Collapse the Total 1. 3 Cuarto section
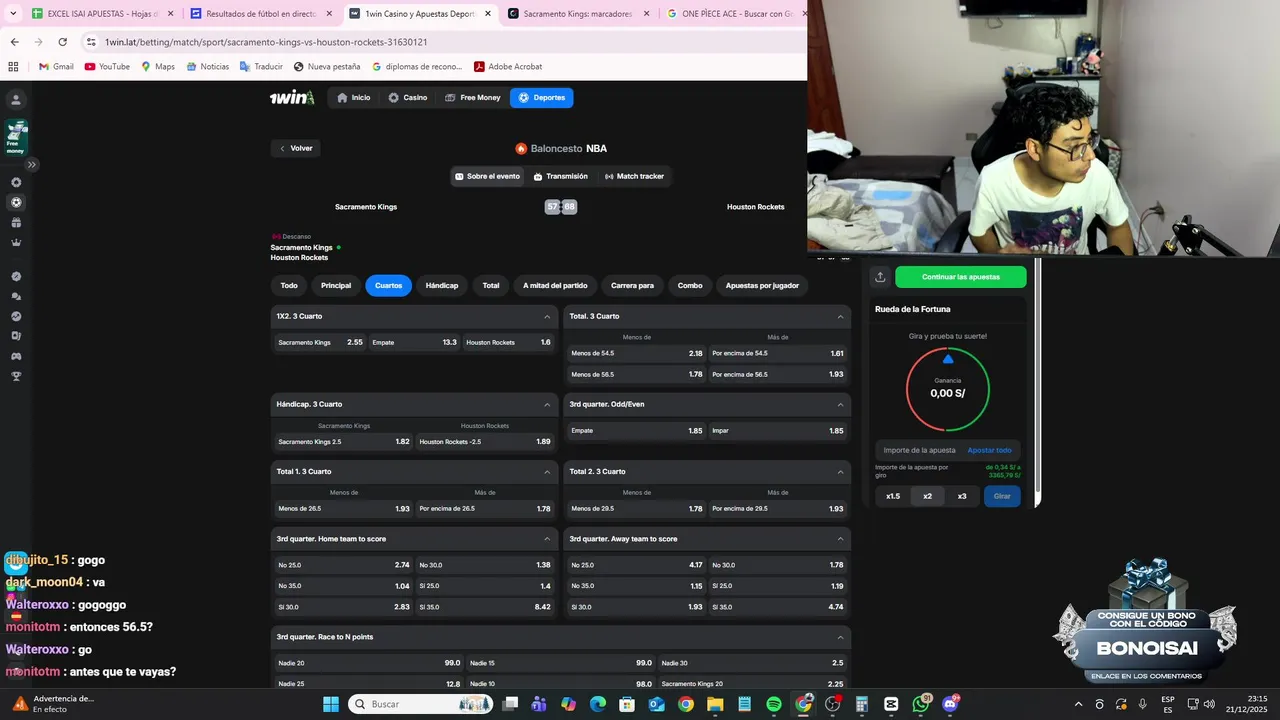 tap(547, 471)
